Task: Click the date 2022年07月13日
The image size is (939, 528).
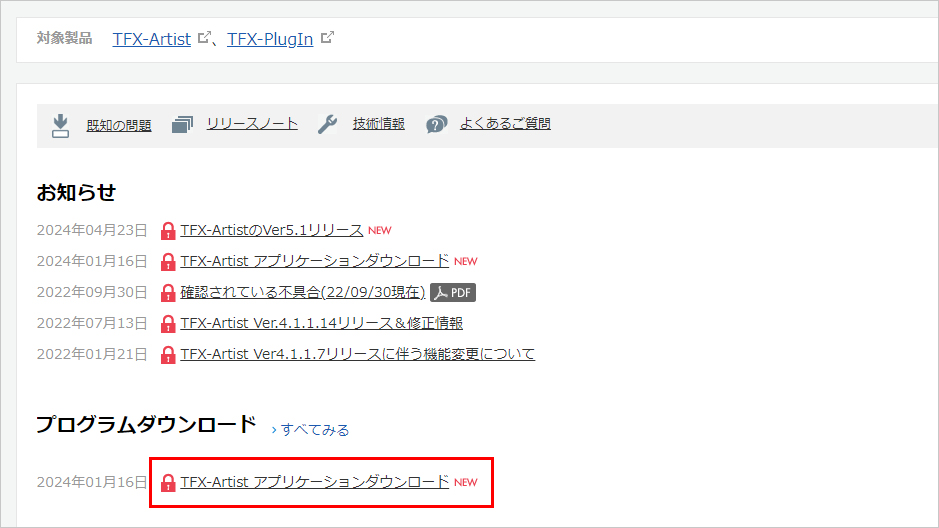Action: click(x=92, y=324)
